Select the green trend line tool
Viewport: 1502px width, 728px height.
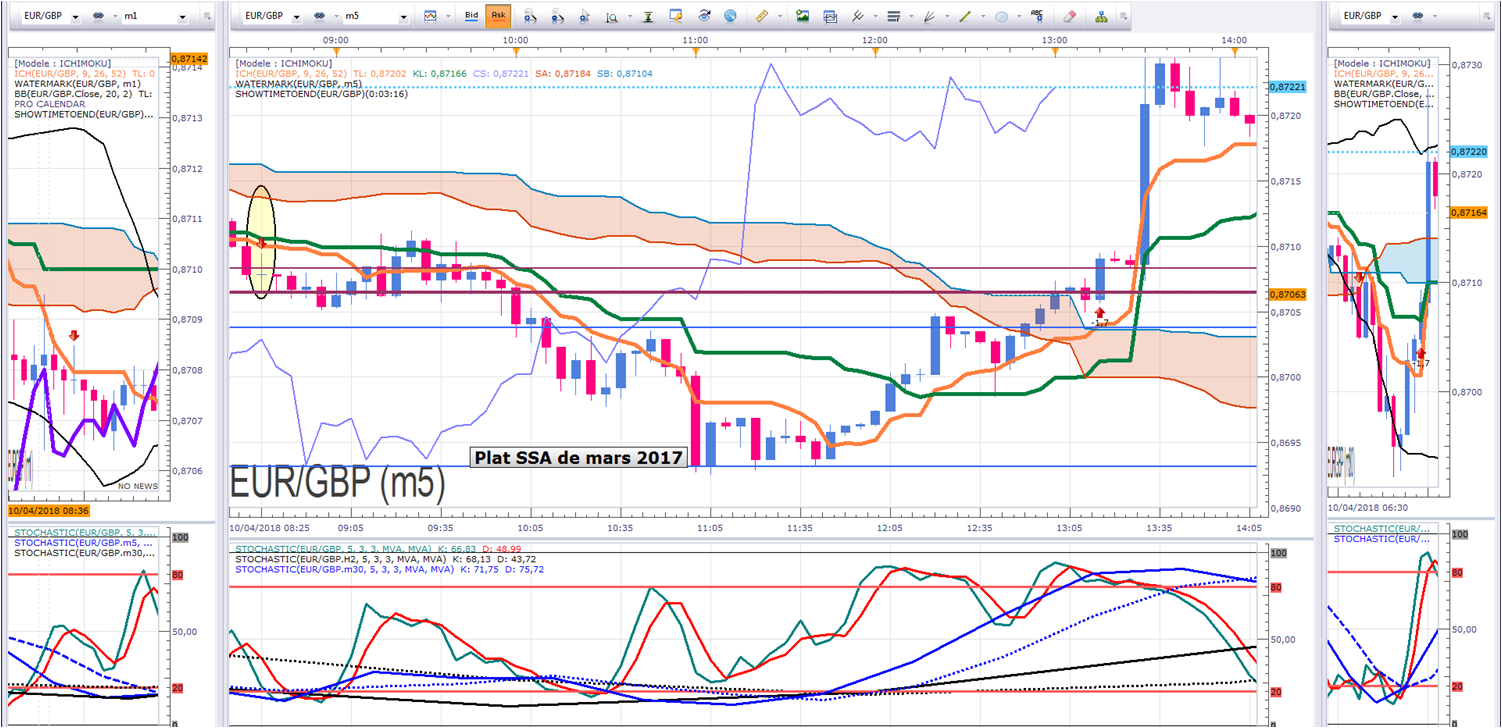click(965, 16)
